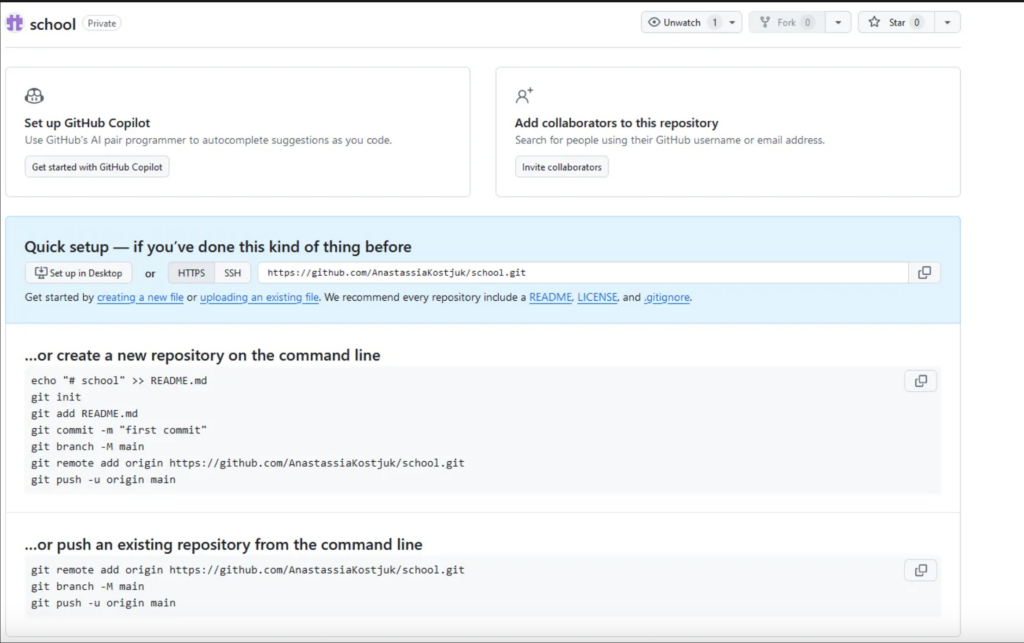This screenshot has width=1024, height=643.
Task: Open the Unwatch notifications dropdown arrow
Action: tap(733, 22)
